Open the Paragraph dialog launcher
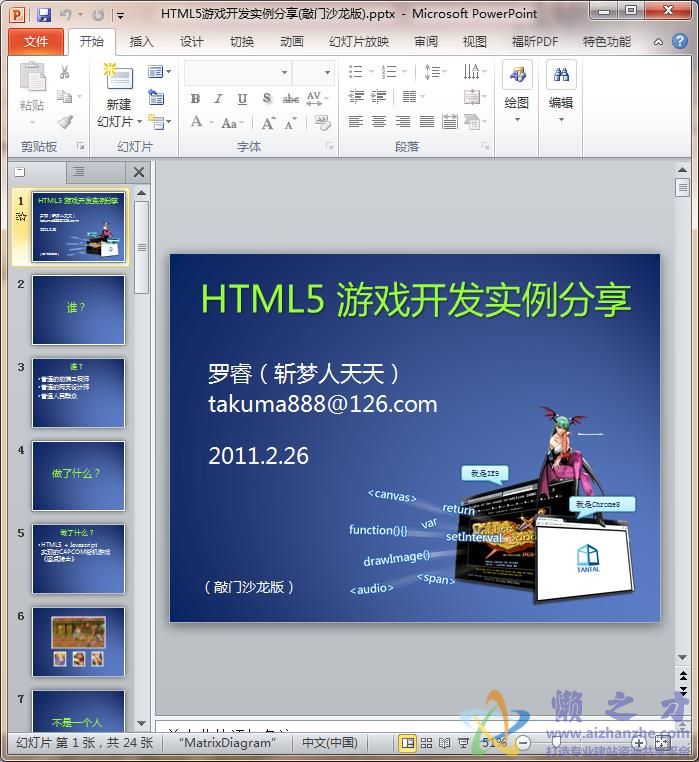This screenshot has height=762, width=699. click(485, 146)
